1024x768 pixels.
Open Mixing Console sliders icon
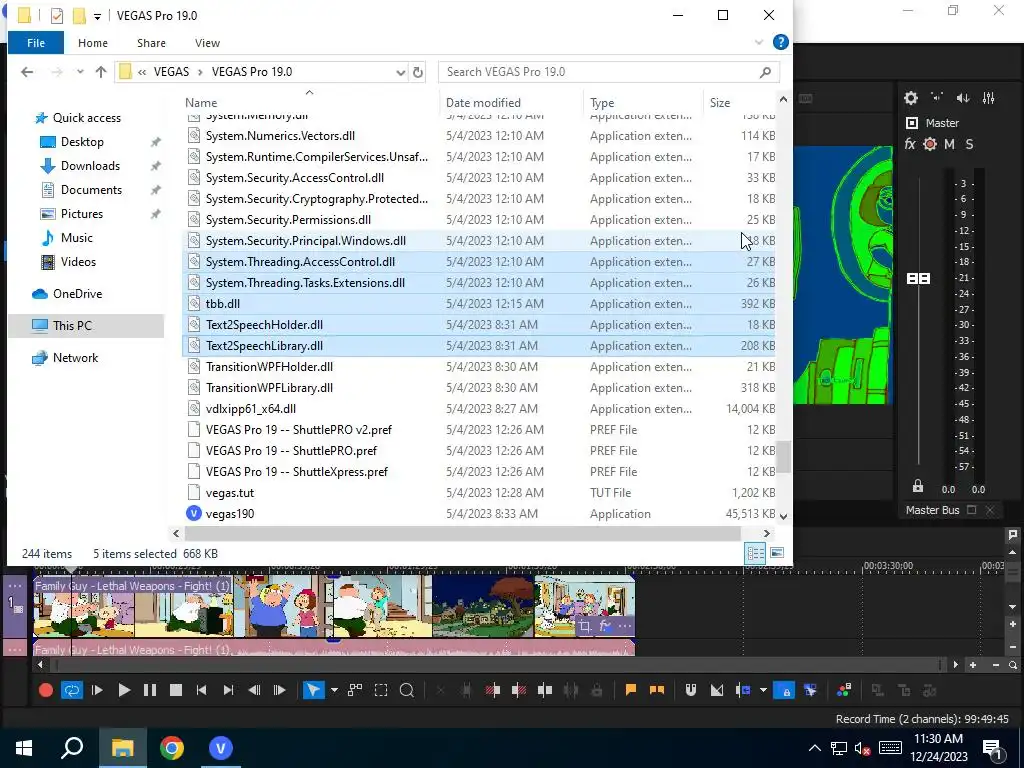(989, 98)
